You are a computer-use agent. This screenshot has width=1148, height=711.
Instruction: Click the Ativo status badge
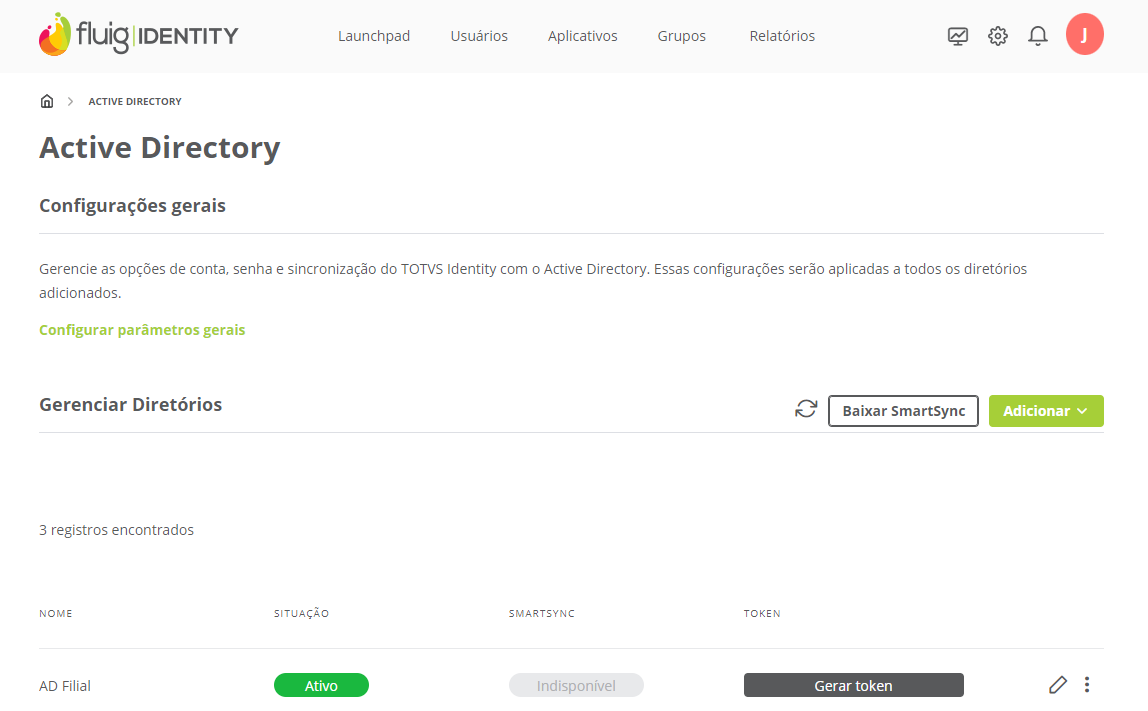pyautogui.click(x=321, y=685)
